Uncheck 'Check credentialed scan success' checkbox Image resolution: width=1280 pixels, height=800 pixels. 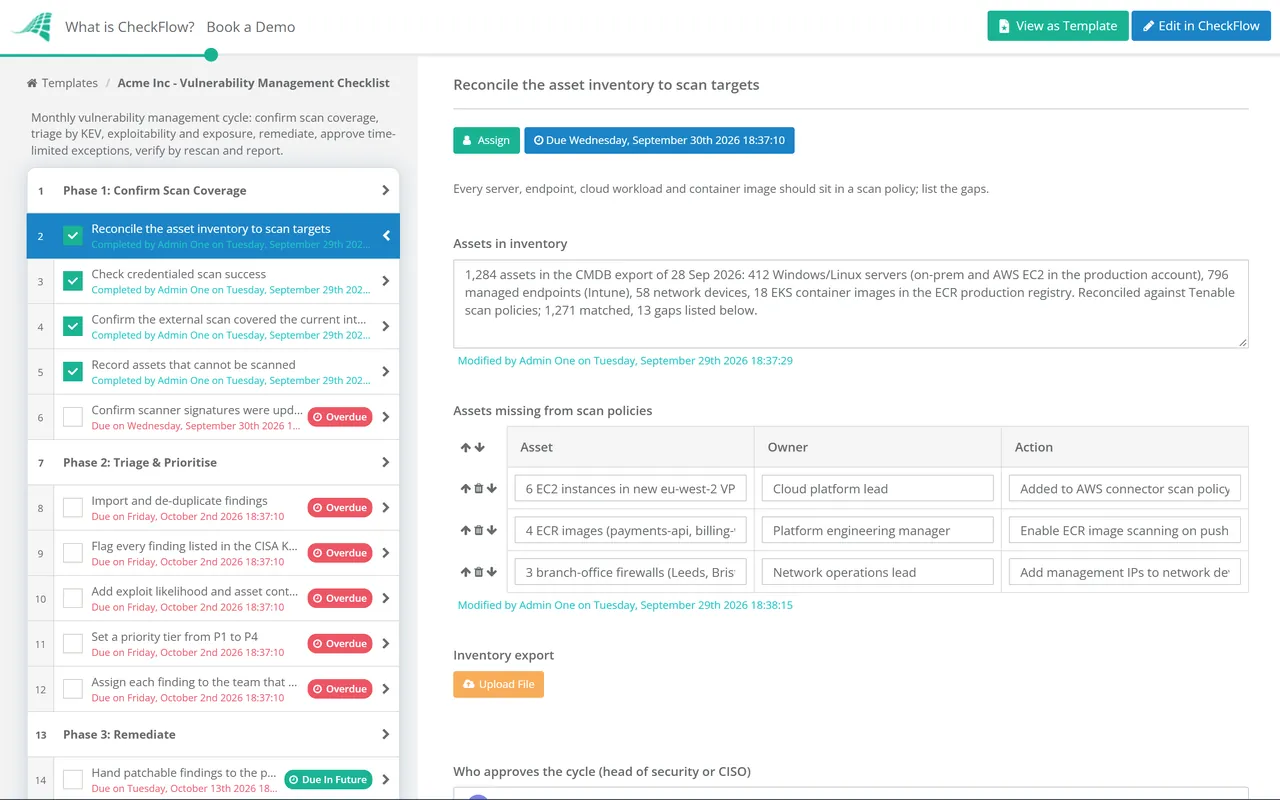coord(73,281)
